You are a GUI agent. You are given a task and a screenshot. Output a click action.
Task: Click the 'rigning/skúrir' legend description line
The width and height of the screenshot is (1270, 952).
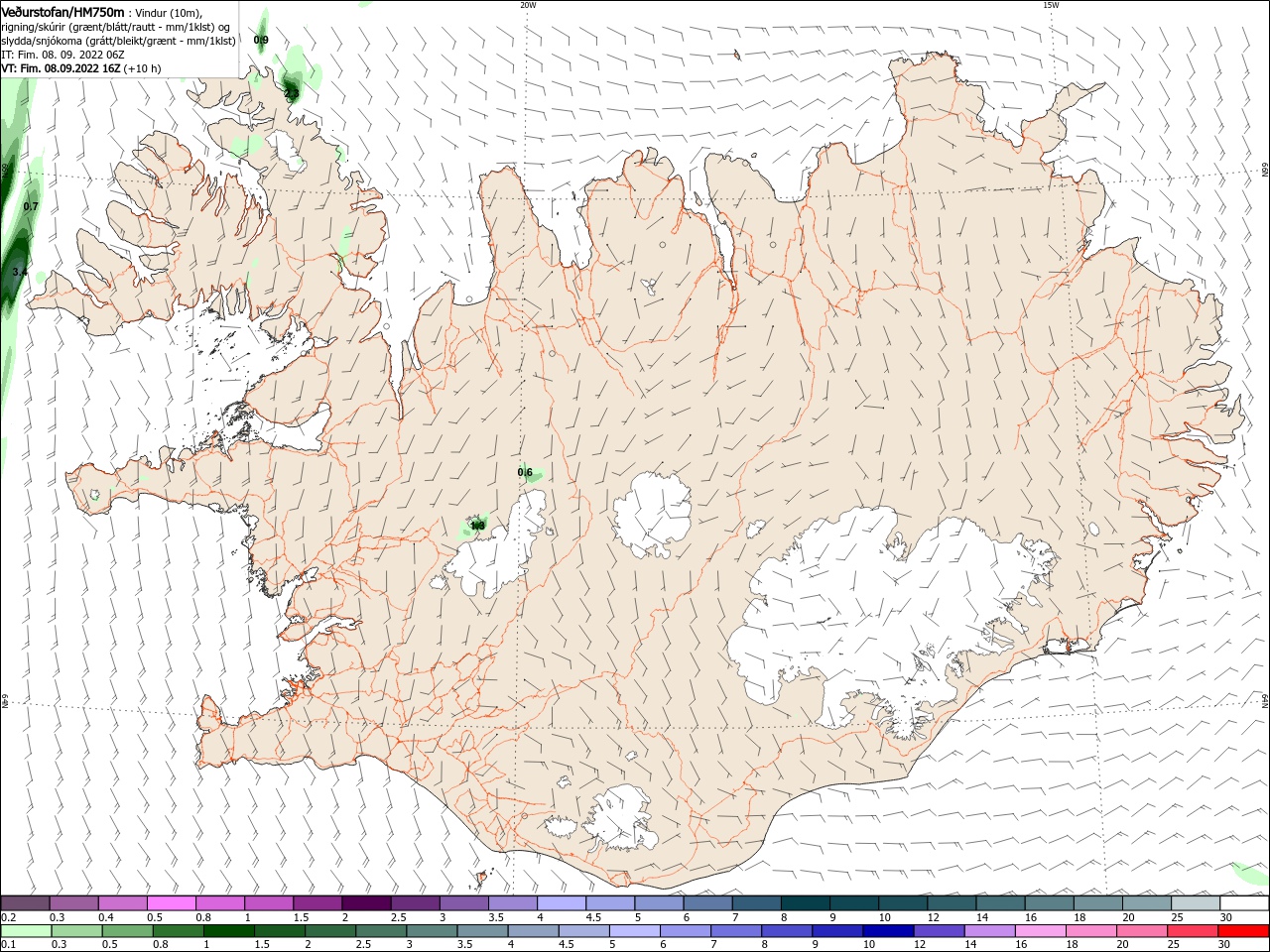[x=116, y=27]
